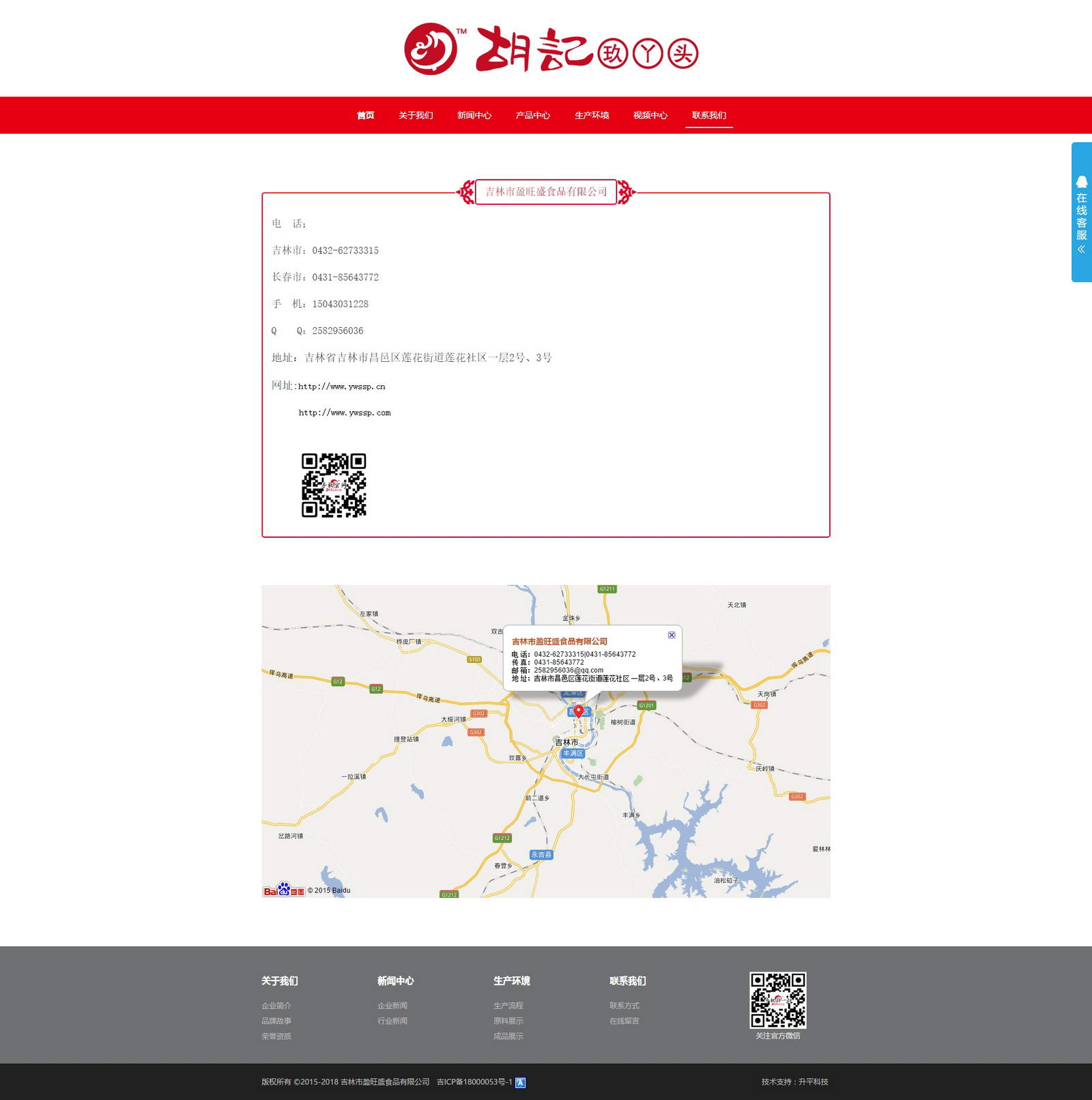This screenshot has height=1100, width=1092.
Task: Close the map info popup
Action: click(672, 635)
